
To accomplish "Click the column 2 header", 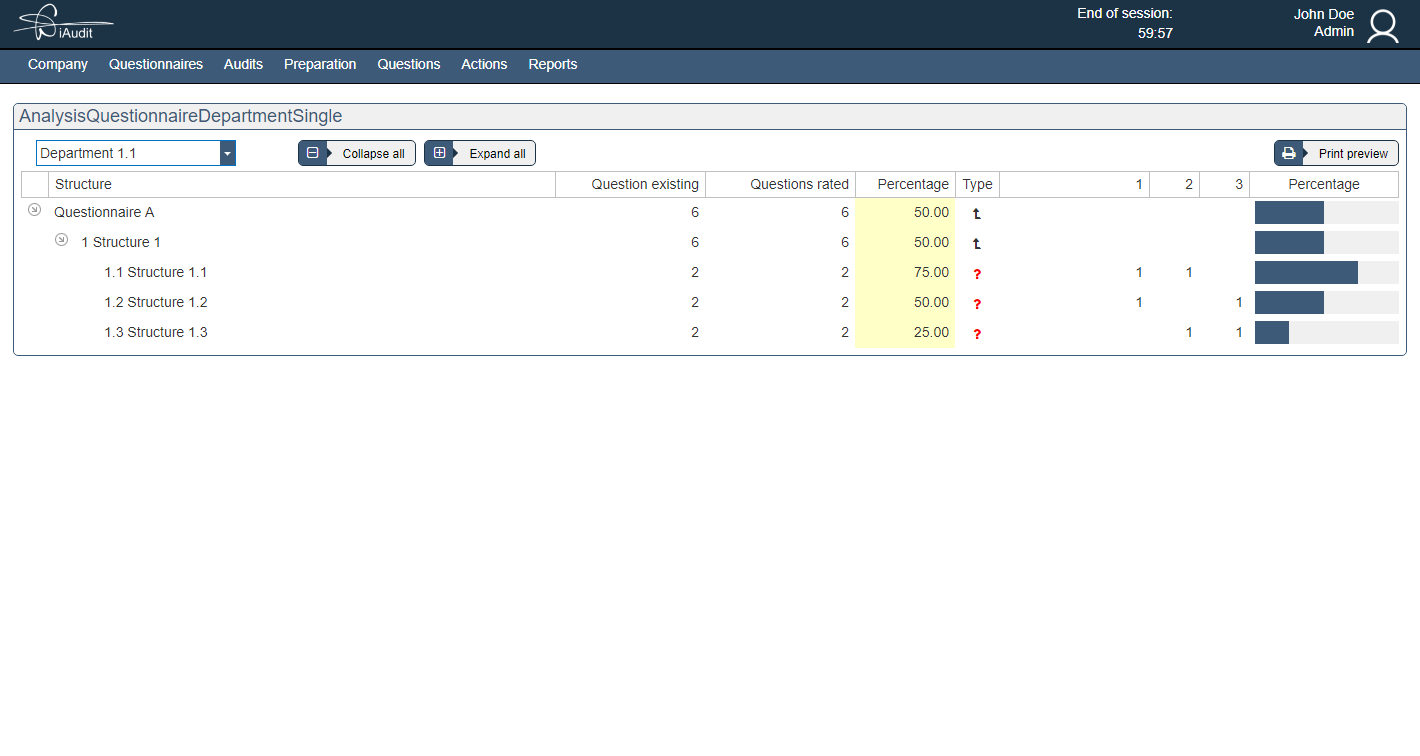I will tap(1175, 184).
